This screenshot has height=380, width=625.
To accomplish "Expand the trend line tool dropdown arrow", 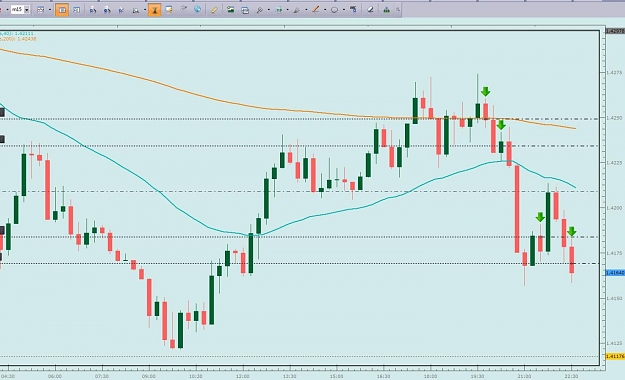I will click(x=325, y=10).
